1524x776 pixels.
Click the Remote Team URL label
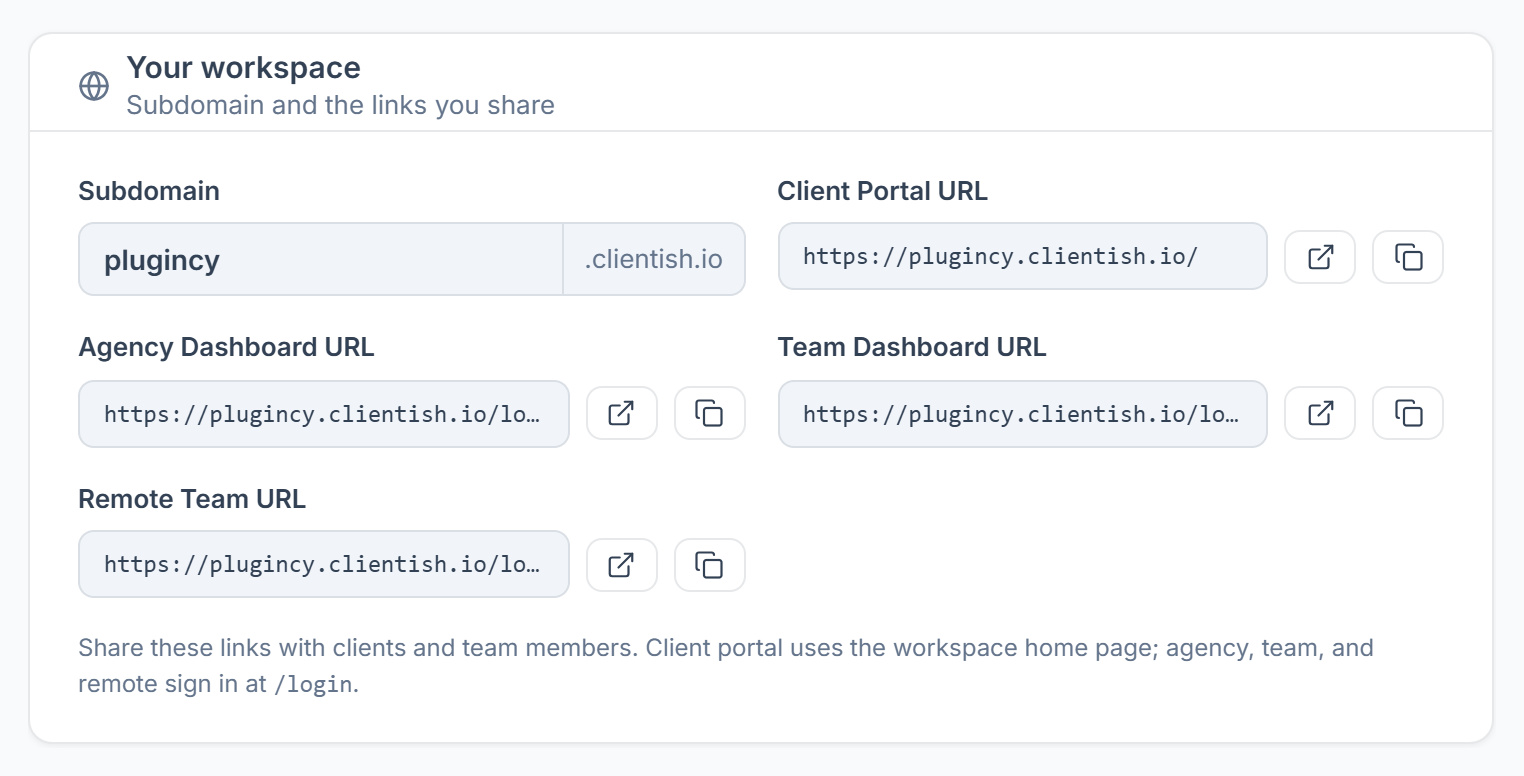[192, 499]
